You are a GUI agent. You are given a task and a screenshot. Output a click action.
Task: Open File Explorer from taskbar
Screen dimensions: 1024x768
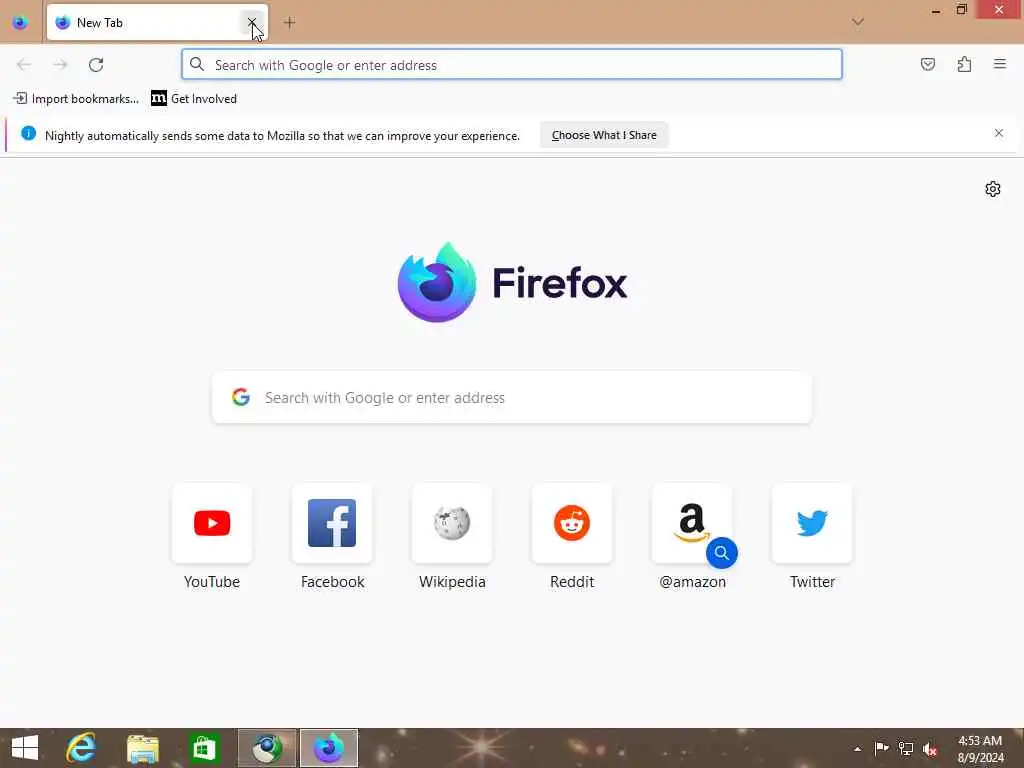tap(142, 748)
